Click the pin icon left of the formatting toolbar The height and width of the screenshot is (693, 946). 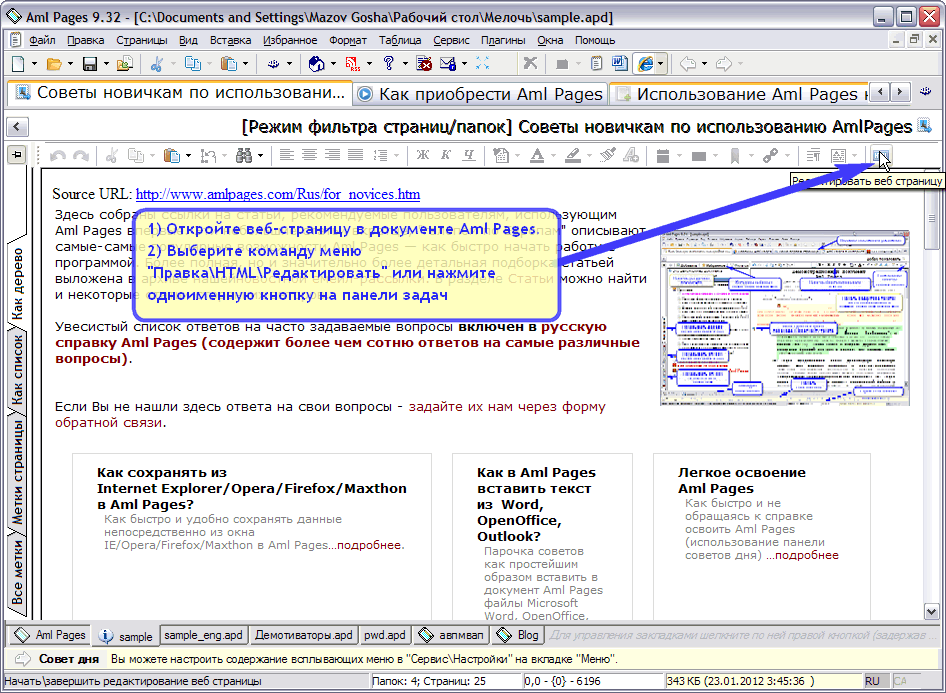pos(17,155)
